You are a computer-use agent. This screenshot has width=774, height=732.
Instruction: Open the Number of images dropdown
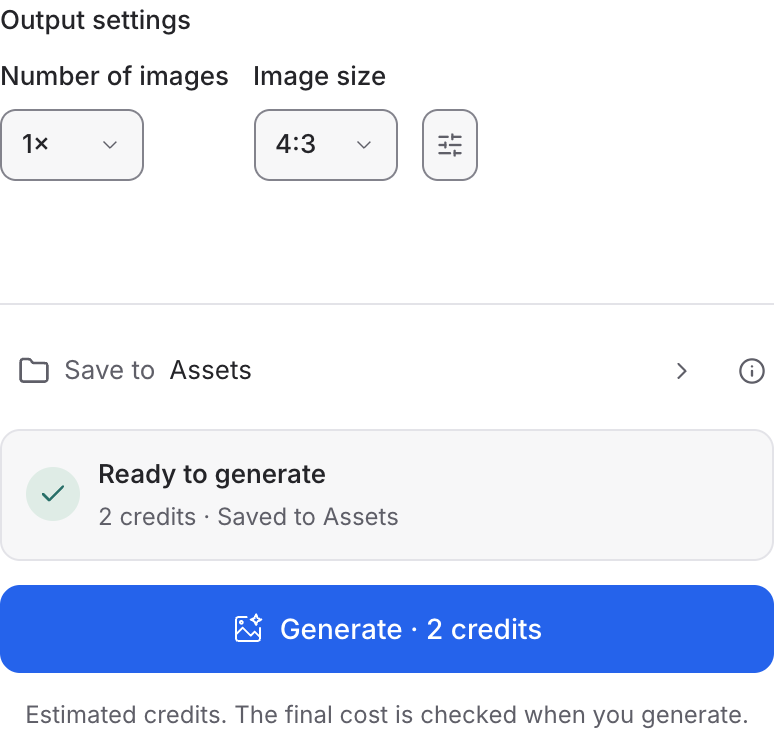tap(72, 145)
